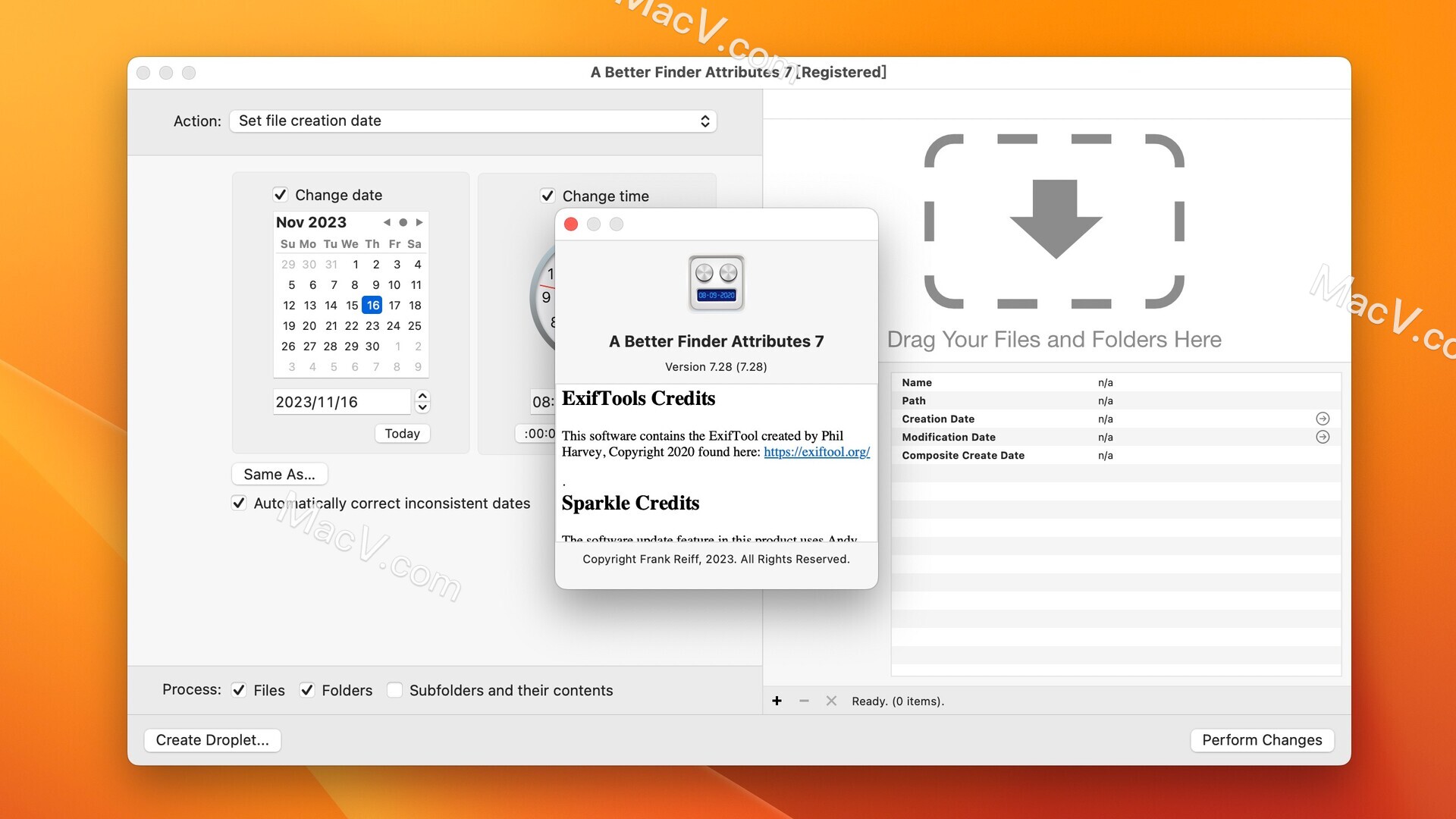Toggle the Files process checkbox
The height and width of the screenshot is (819, 1456).
pos(239,690)
